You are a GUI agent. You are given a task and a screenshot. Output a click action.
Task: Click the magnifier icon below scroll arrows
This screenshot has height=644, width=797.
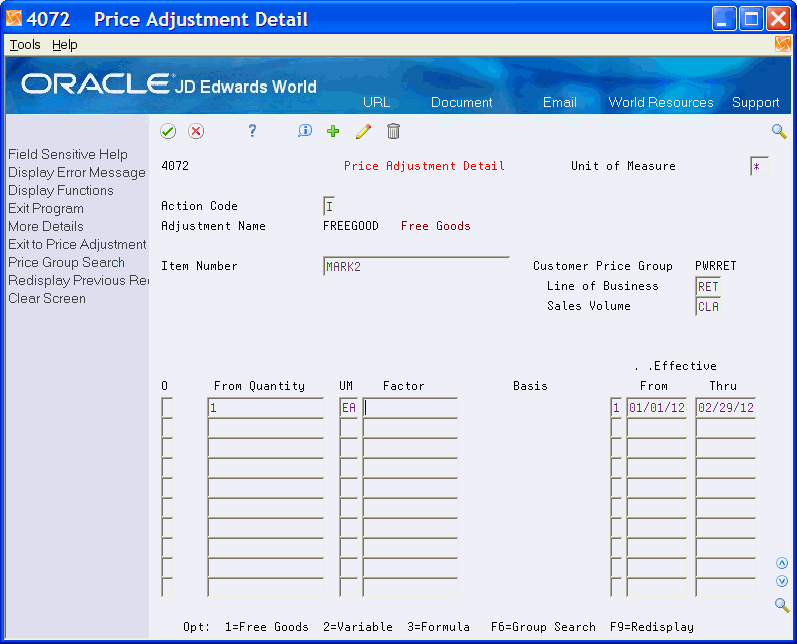[x=782, y=605]
